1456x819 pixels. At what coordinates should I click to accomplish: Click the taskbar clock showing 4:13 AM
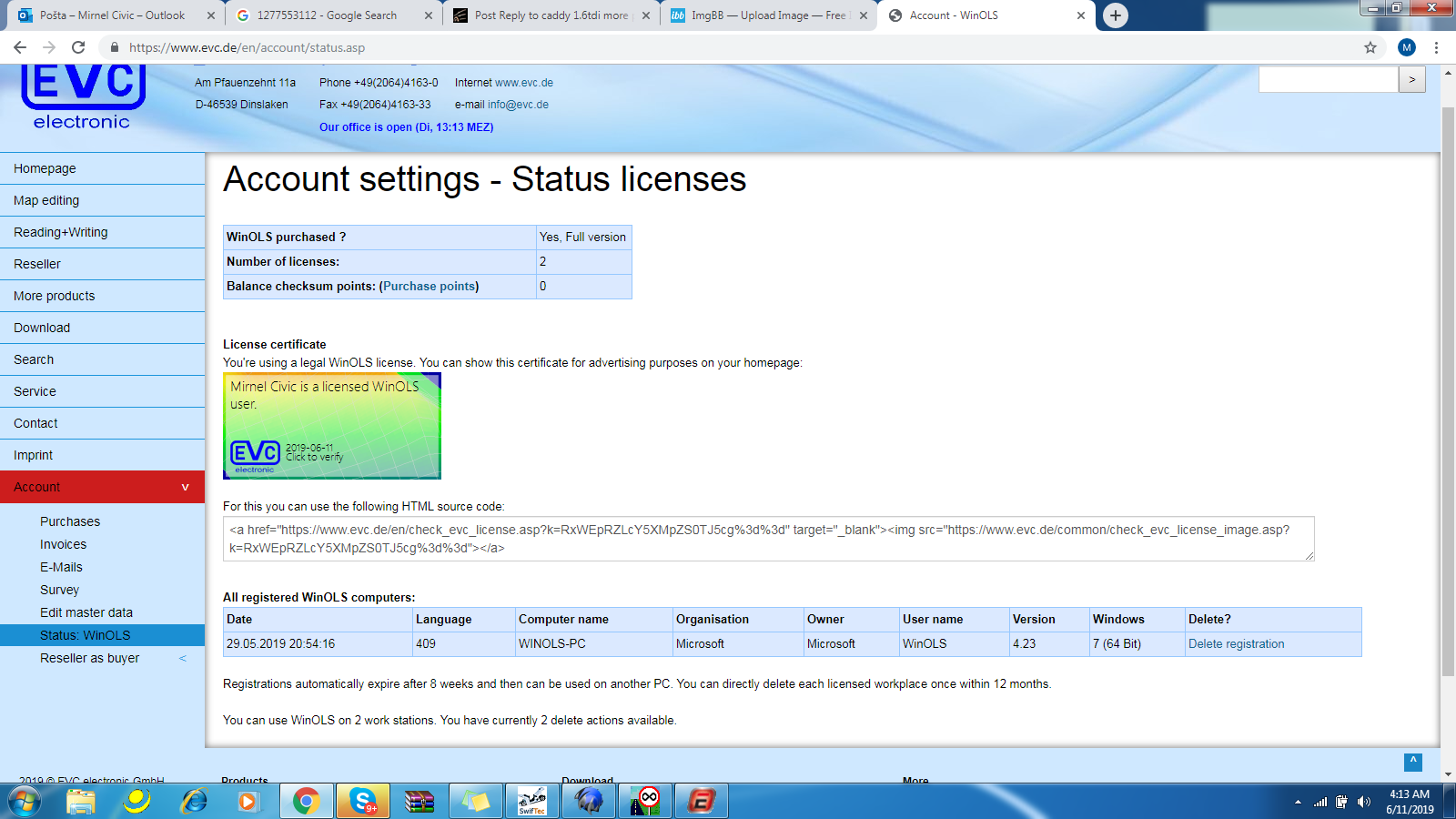point(1410,802)
